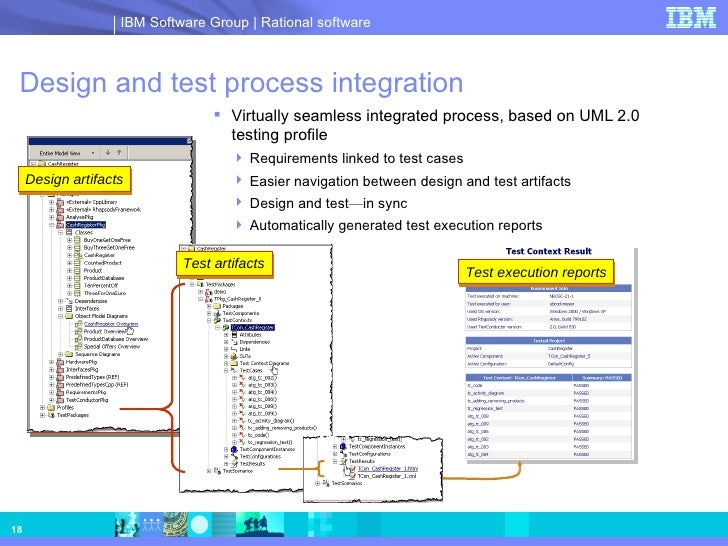Image resolution: width=728 pixels, height=546 pixels.
Task: Click the HardwarePkg package icon
Action: 60,362
